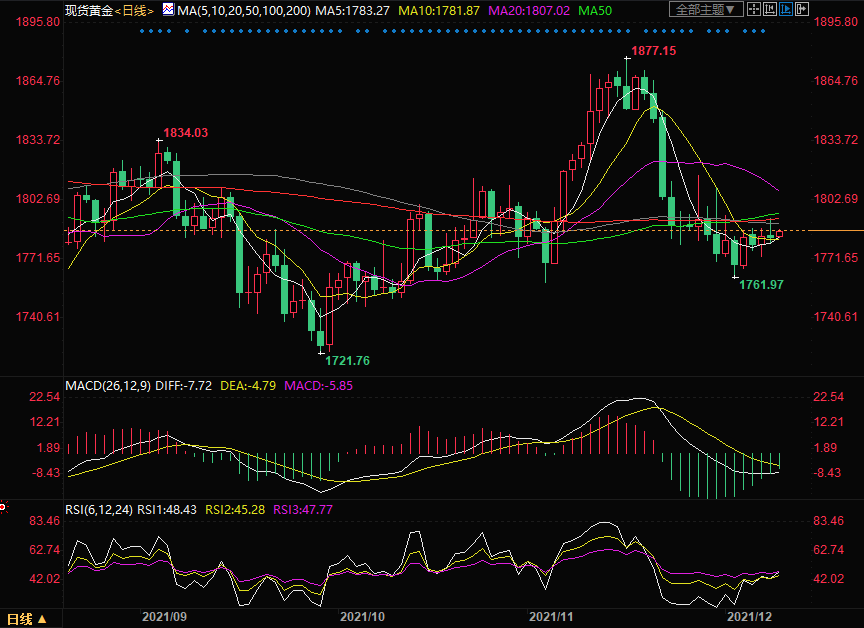Screen dimensions: 864x628
Task: Click the magenta MACD:-5.85 value label
Action: (x=318, y=386)
